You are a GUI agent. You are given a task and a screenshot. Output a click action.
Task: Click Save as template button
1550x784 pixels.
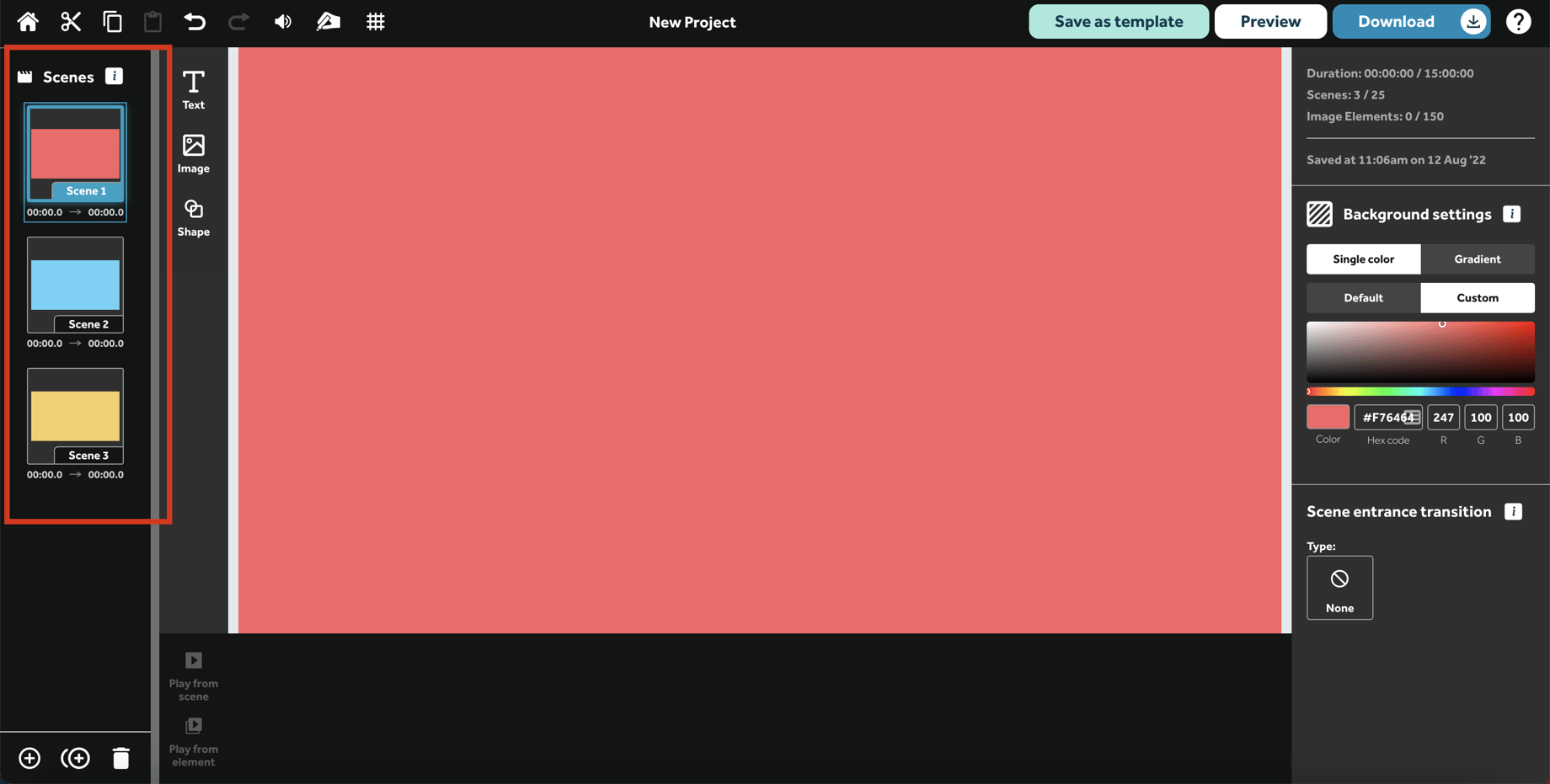click(x=1118, y=22)
